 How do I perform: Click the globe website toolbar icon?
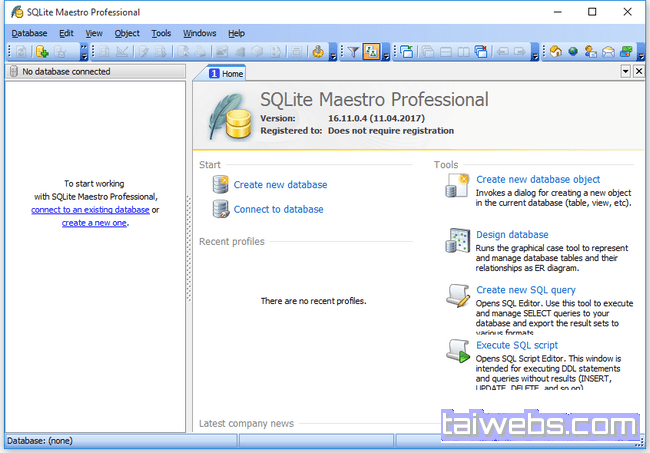click(x=573, y=52)
